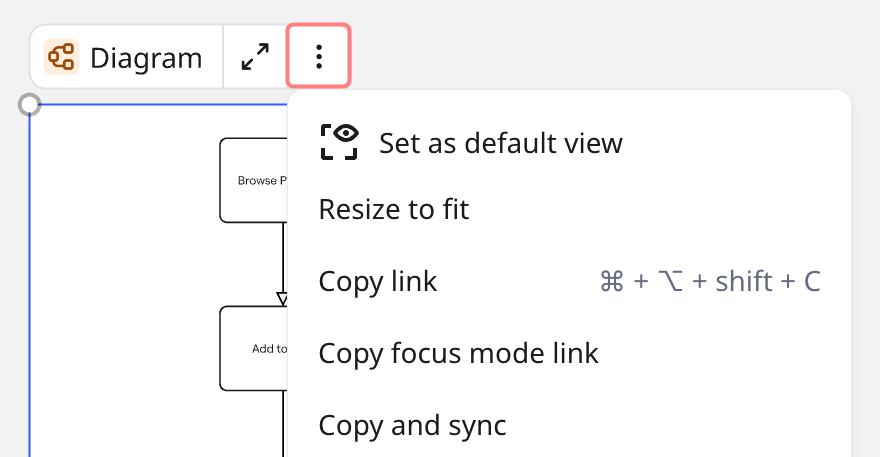Screen dimensions: 880x457
Task: Click the blue left border of the diagram frame
Action: [x=30, y=300]
